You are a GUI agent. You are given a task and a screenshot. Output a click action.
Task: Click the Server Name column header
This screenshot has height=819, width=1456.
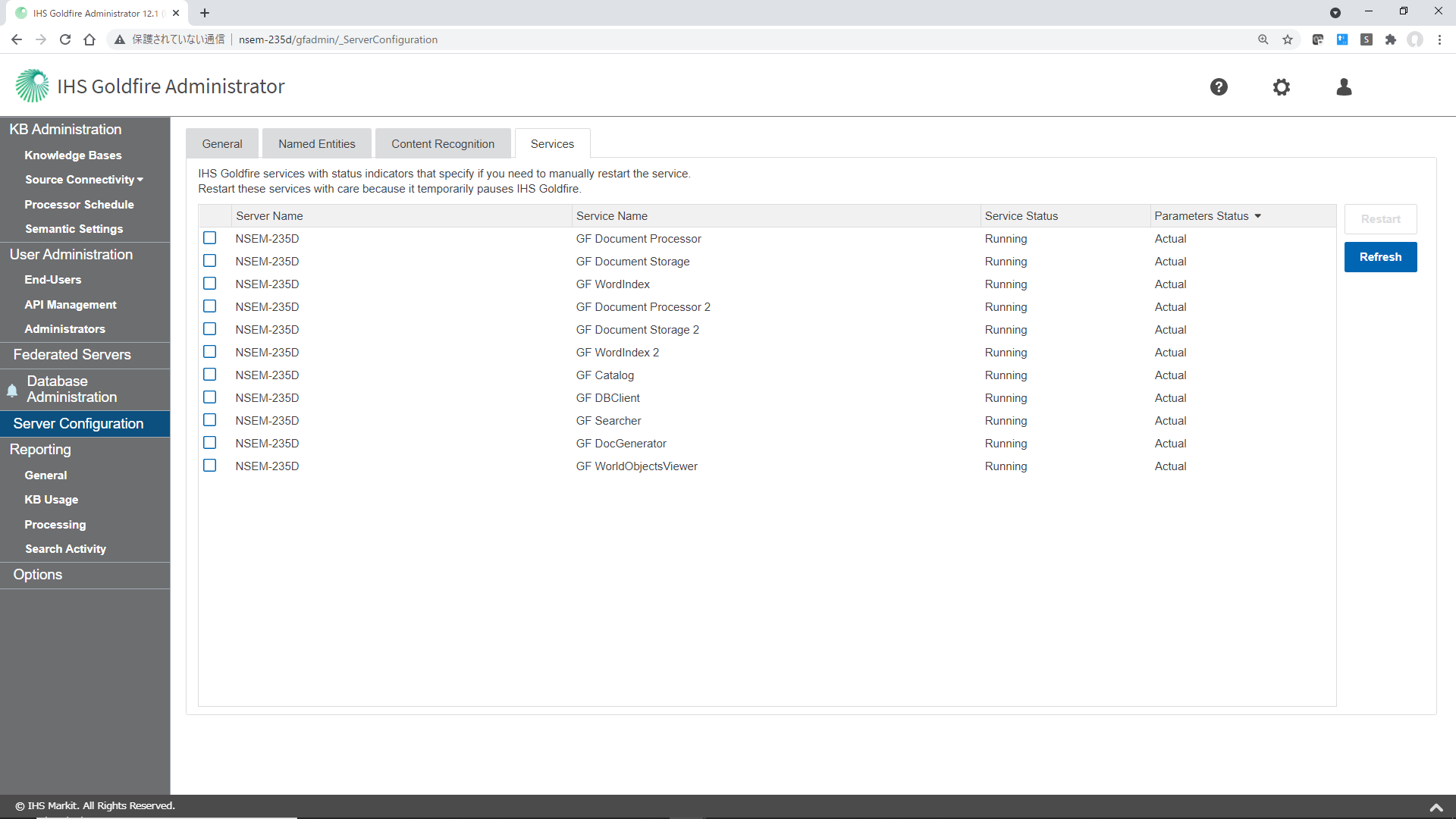point(402,216)
